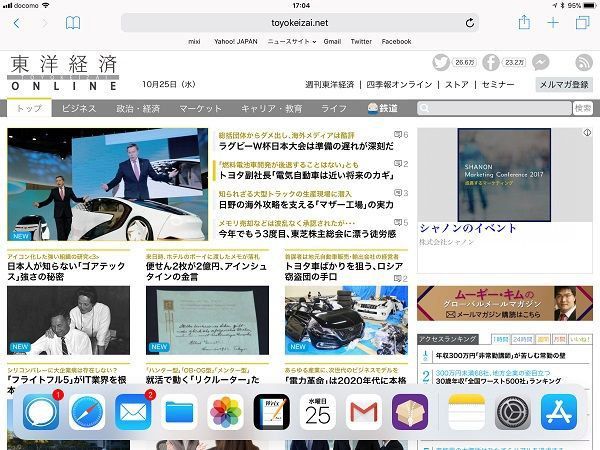This screenshot has width=600, height=450.
Task: Tap the toyokeizai.net address bar
Action: pyautogui.click(x=300, y=23)
